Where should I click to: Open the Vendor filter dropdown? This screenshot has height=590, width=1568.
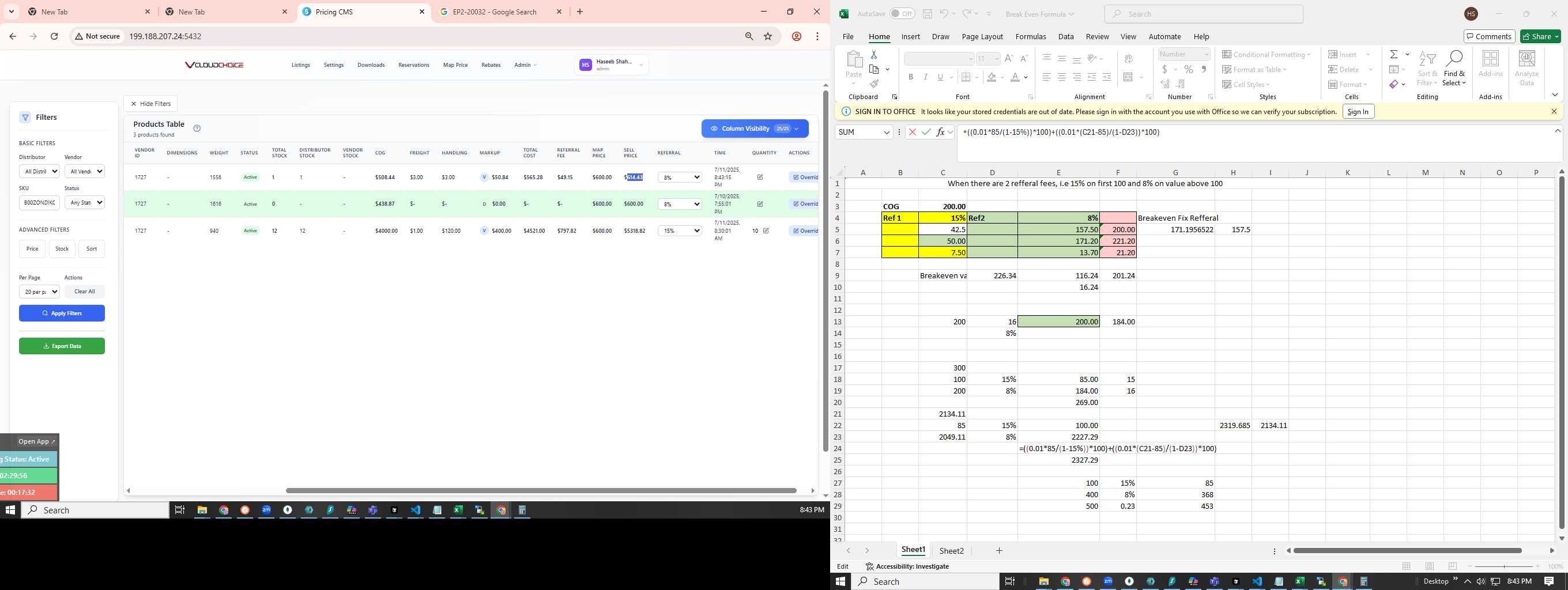(84, 172)
